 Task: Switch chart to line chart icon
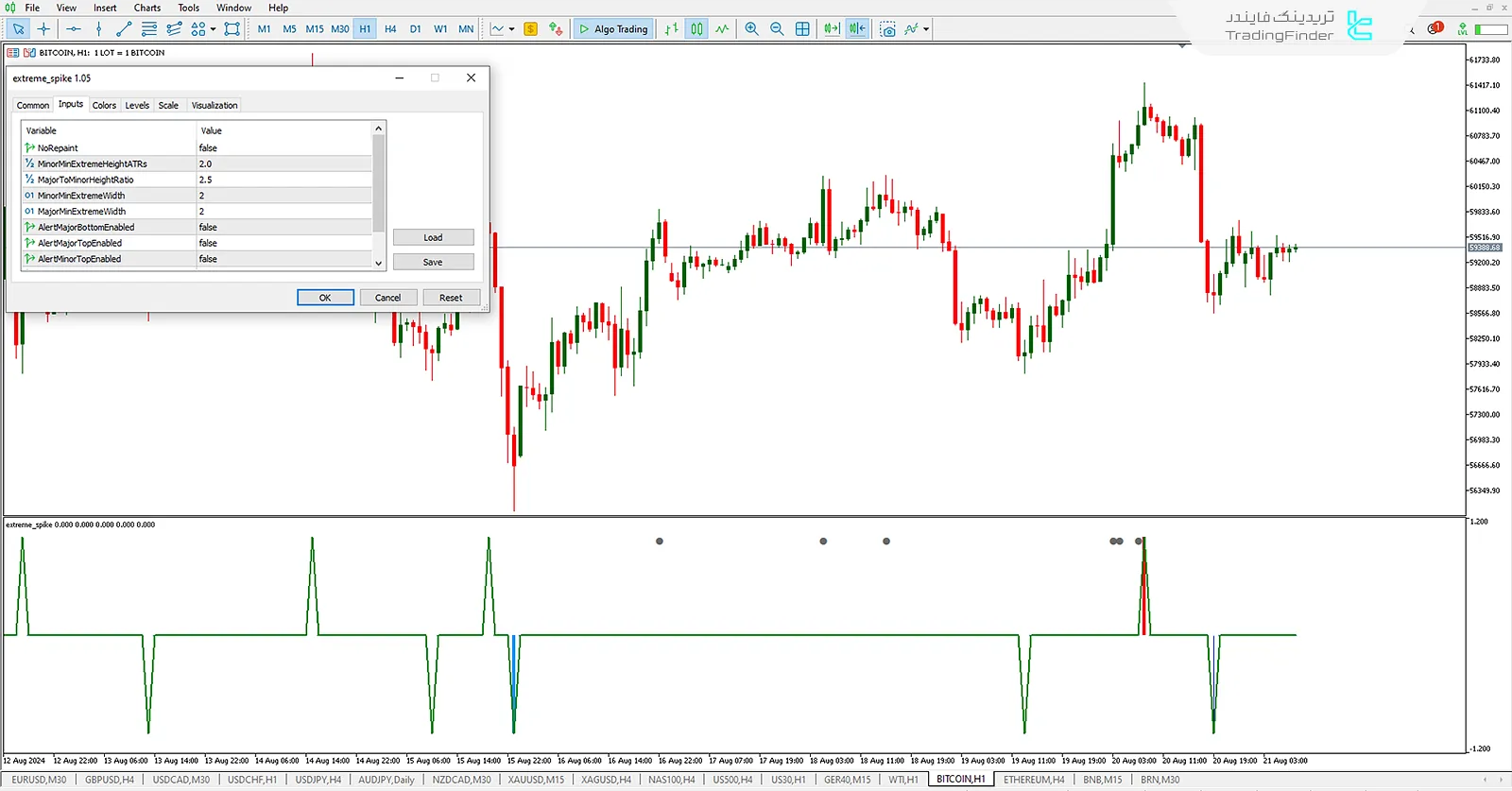click(722, 29)
